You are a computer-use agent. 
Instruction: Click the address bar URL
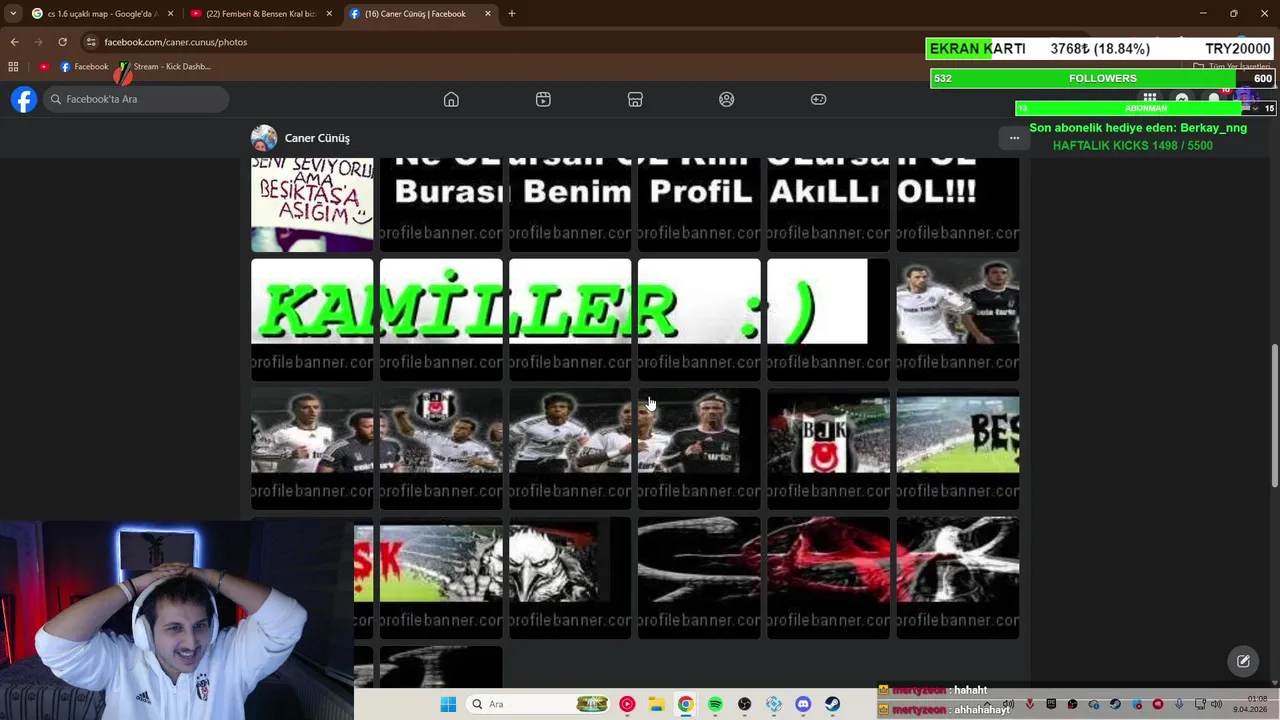(x=176, y=42)
